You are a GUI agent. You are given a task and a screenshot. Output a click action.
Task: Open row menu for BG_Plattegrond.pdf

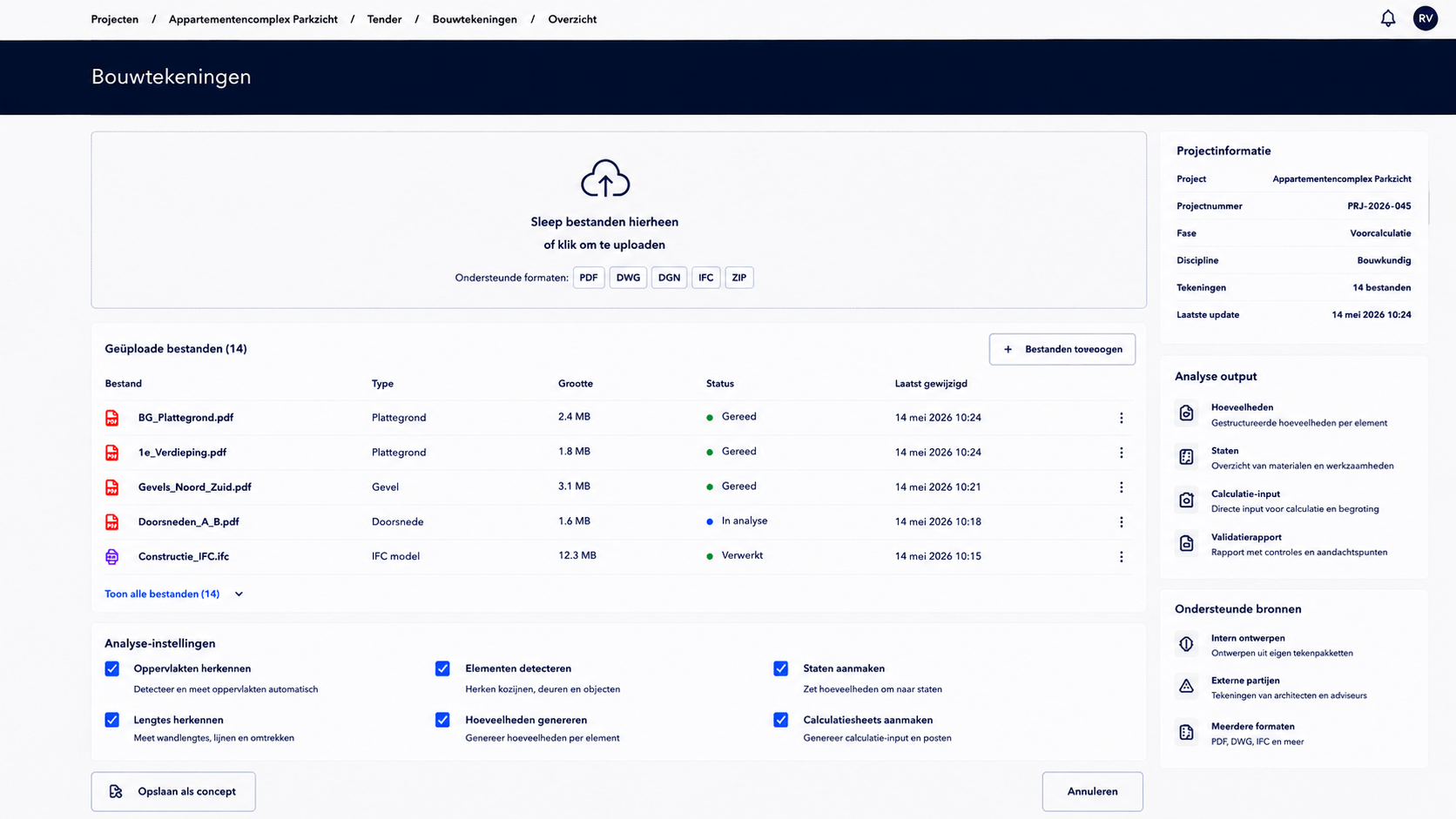click(1122, 418)
